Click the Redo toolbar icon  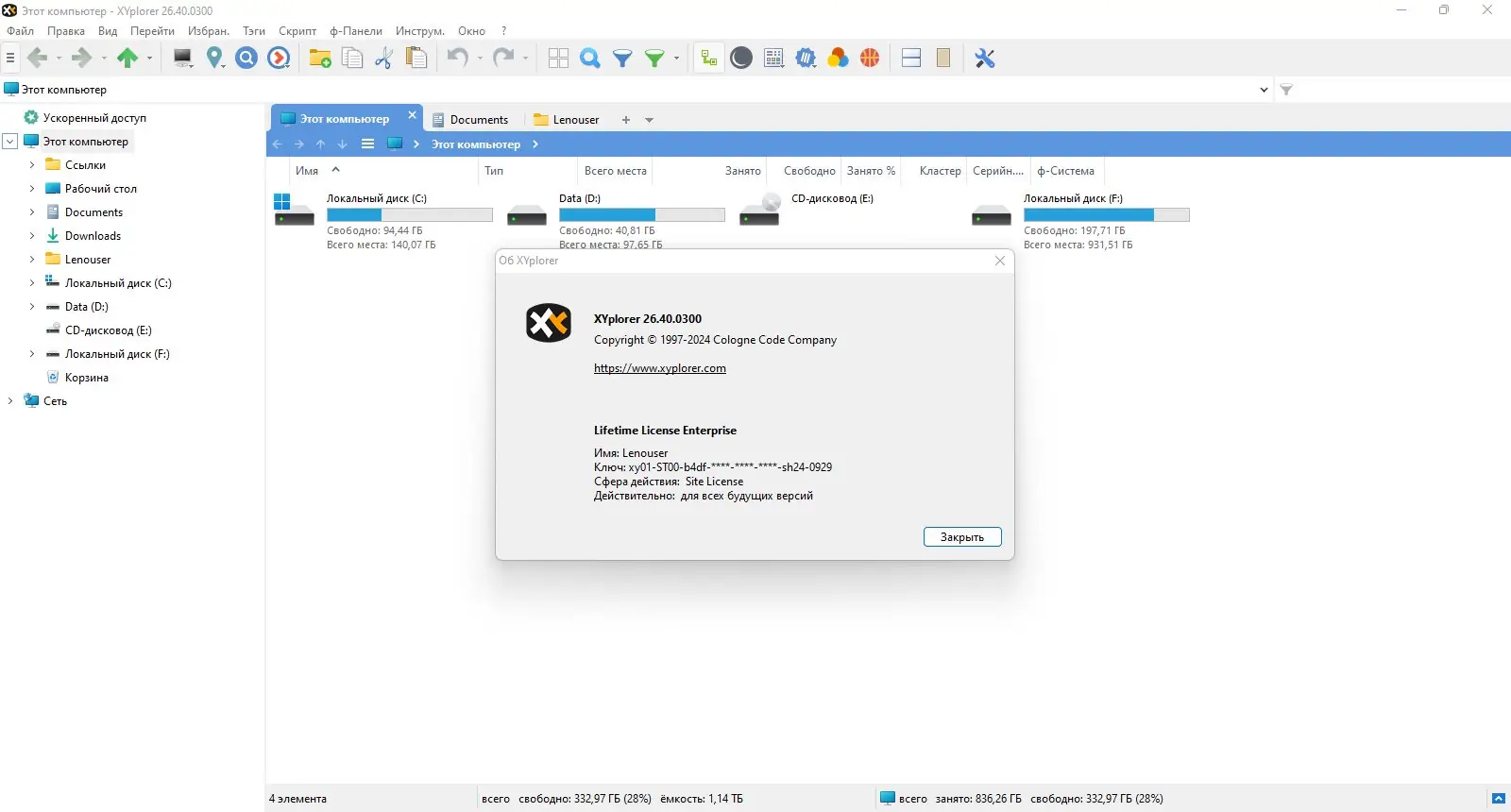(503, 59)
